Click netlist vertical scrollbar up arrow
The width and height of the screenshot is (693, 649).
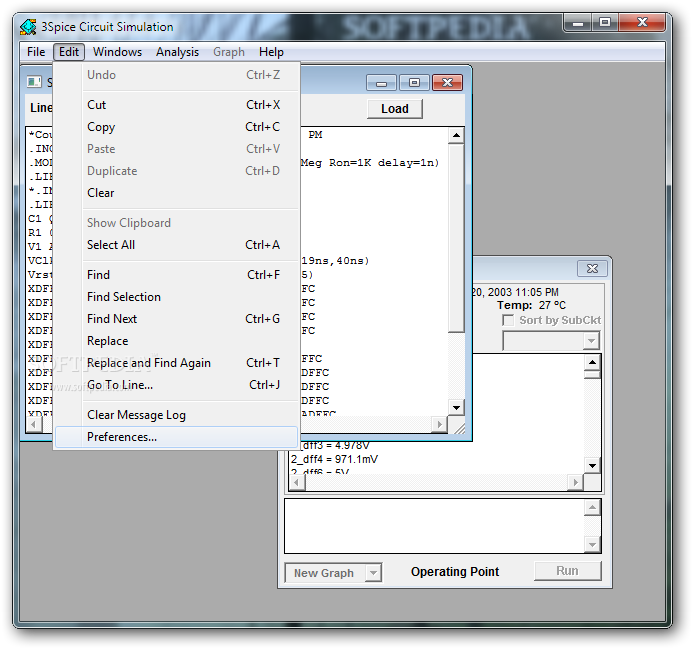pos(456,135)
